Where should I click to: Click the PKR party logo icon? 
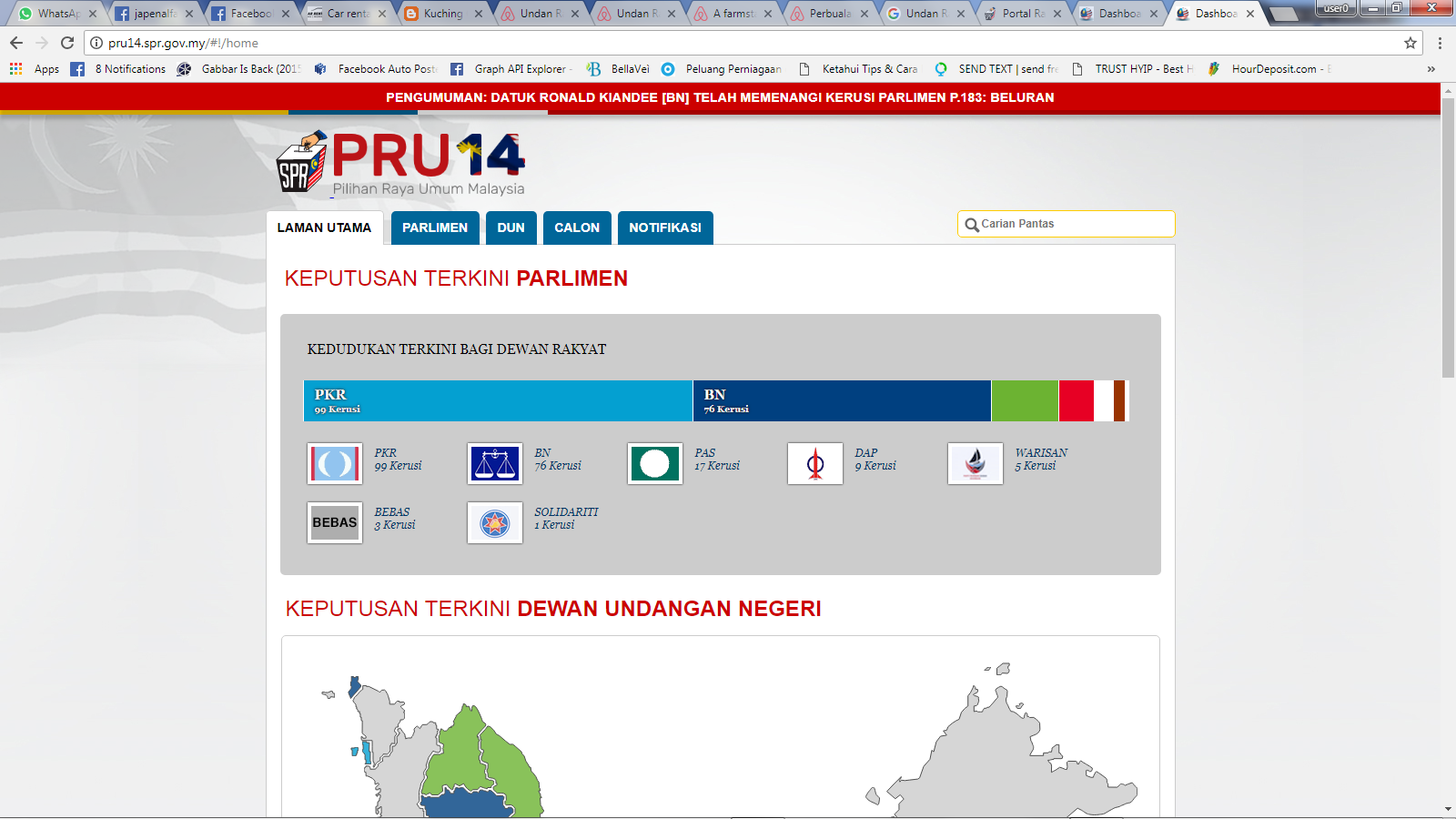[x=335, y=464]
